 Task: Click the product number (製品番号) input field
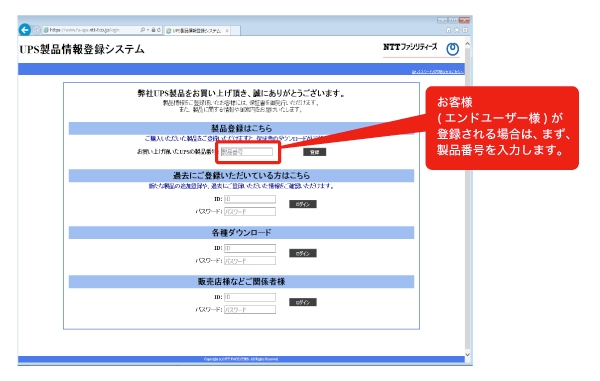(247, 152)
